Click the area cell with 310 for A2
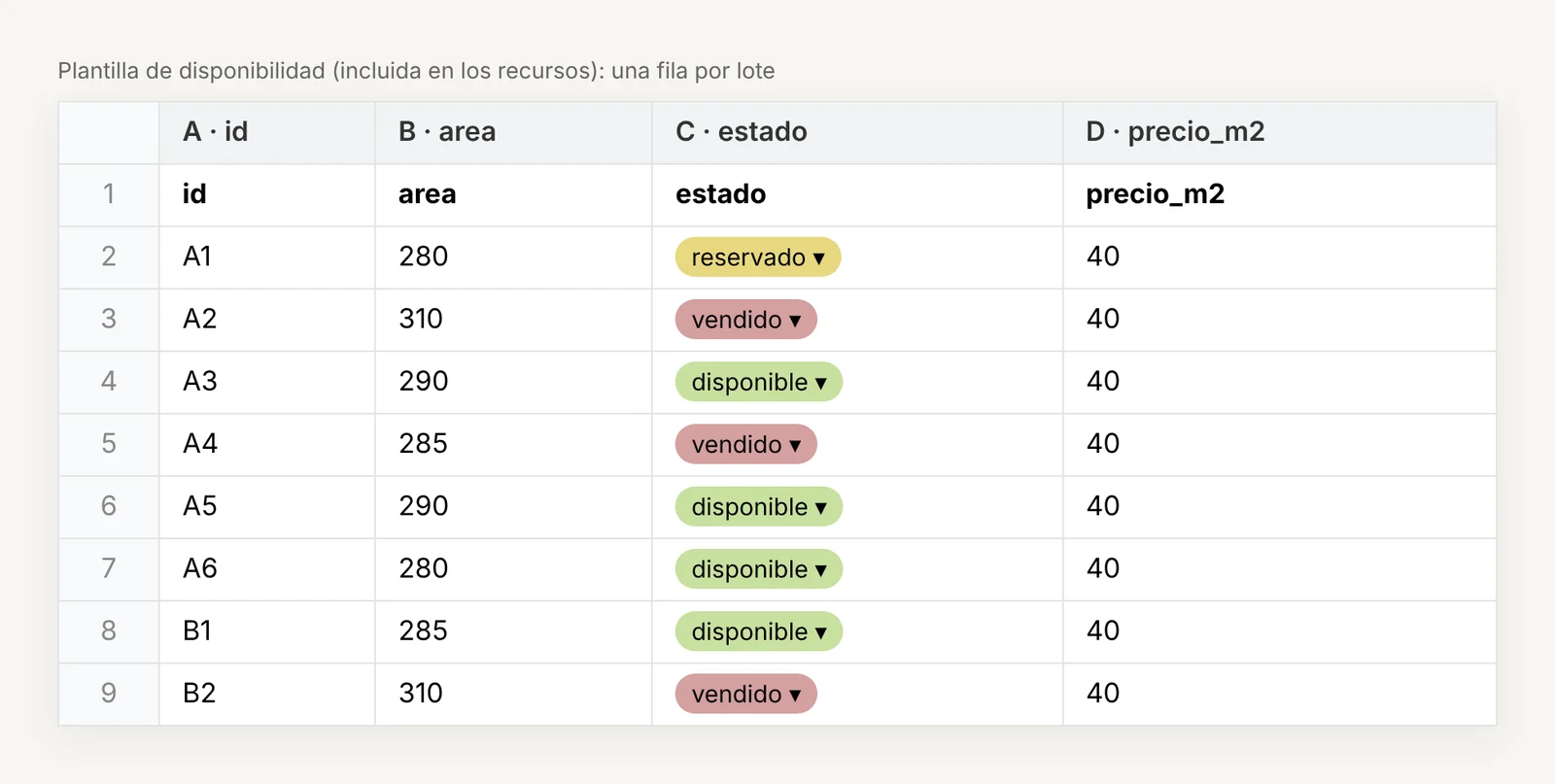Screen dimensions: 1555x784 pos(513,320)
